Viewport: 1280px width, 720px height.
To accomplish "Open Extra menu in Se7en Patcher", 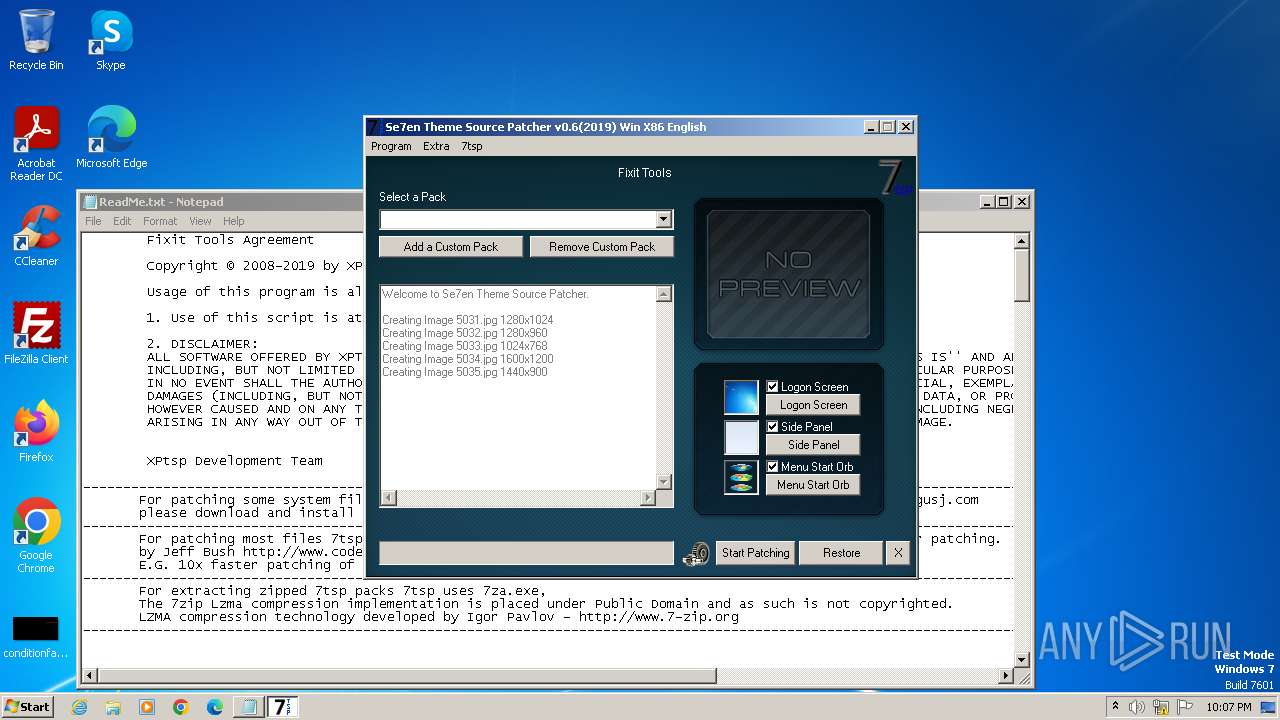I will (x=436, y=146).
